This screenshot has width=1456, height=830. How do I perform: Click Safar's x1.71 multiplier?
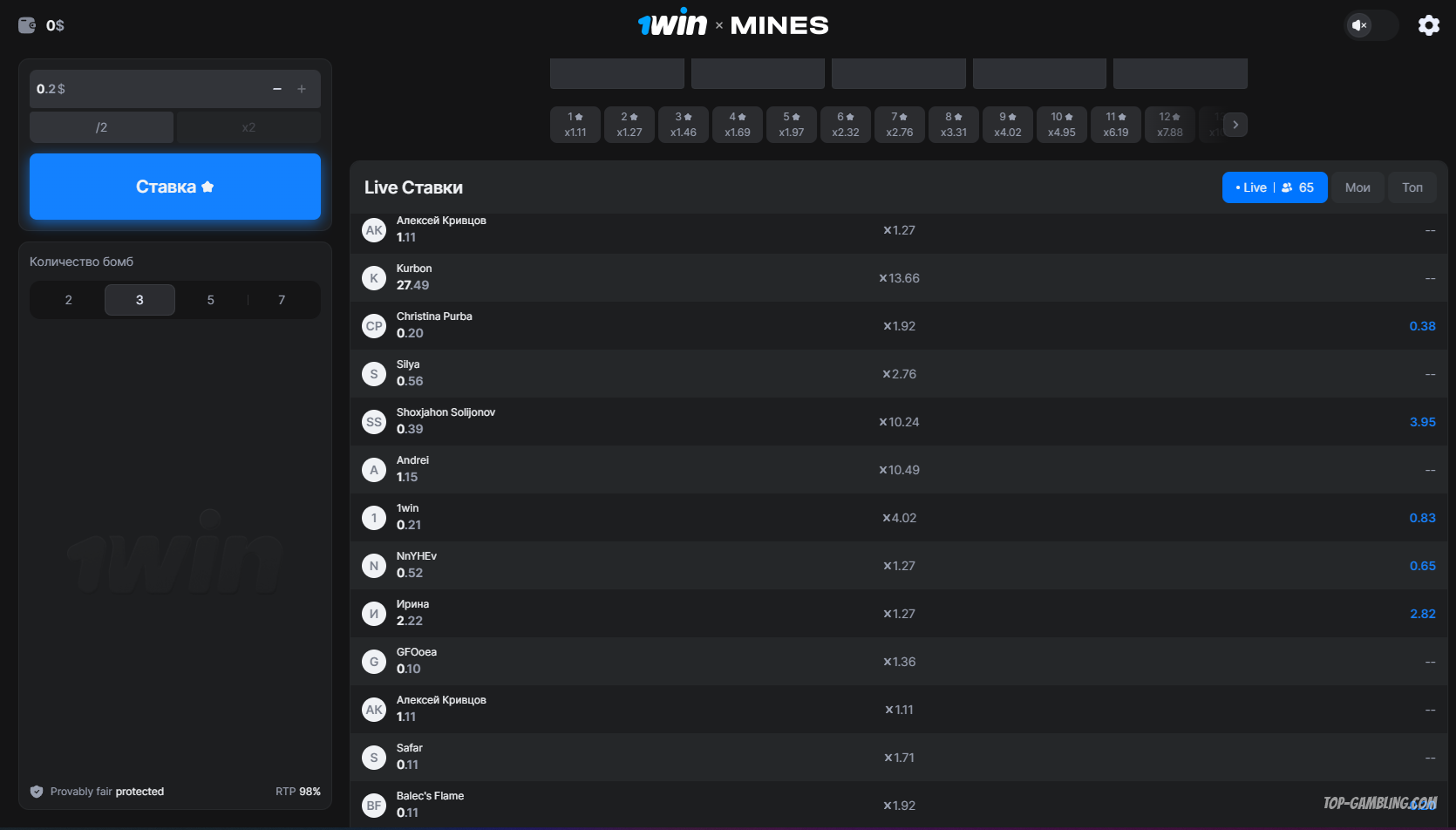[899, 758]
